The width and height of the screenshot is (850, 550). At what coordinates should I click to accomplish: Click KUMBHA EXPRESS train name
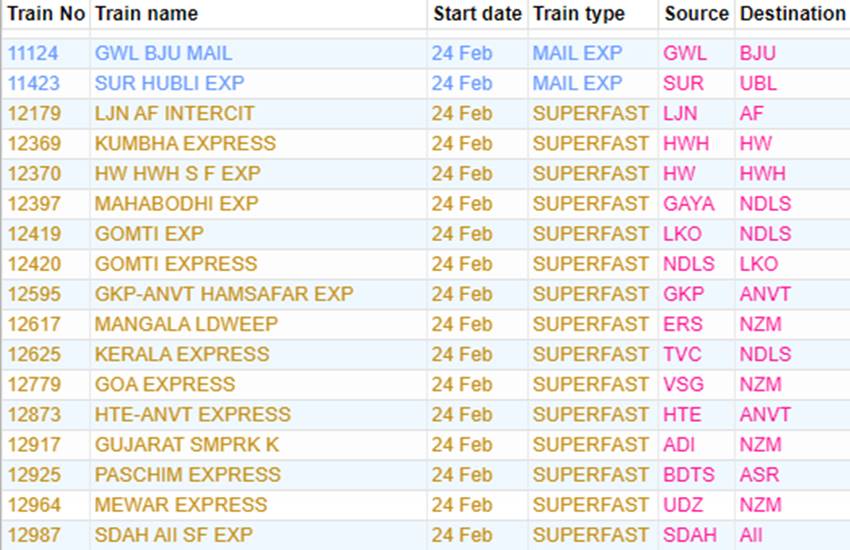[x=185, y=144]
